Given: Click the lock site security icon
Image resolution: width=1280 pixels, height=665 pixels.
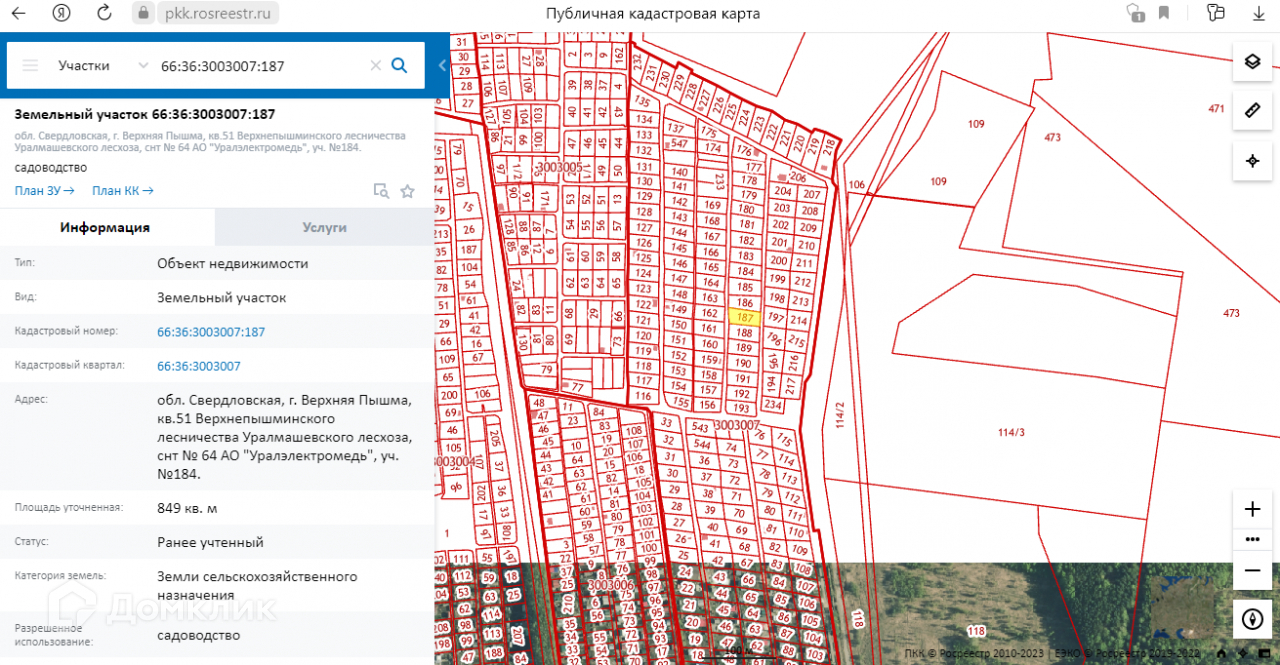Looking at the screenshot, I should click(x=144, y=13).
